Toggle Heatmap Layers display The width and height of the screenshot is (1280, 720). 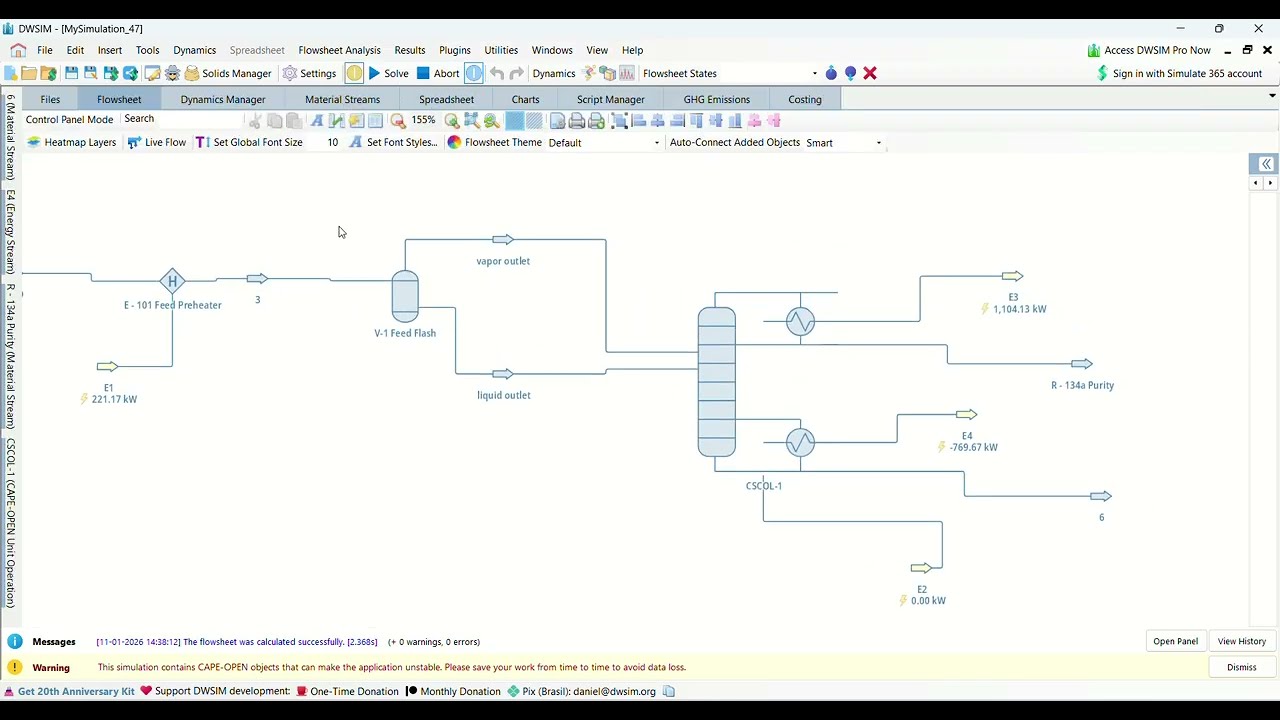click(71, 142)
